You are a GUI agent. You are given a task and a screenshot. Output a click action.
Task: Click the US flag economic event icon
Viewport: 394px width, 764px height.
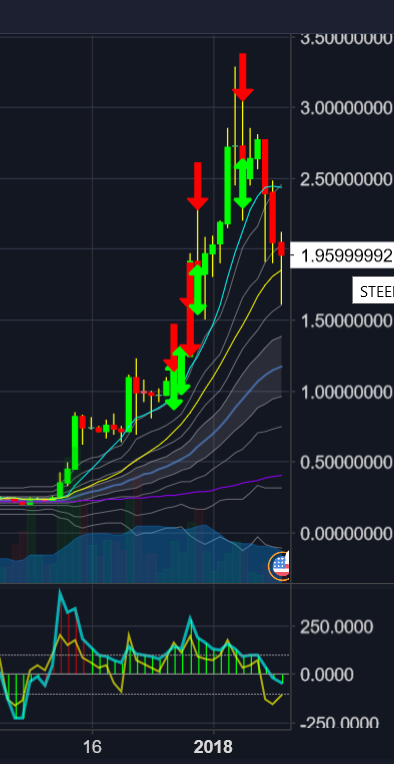tap(280, 566)
